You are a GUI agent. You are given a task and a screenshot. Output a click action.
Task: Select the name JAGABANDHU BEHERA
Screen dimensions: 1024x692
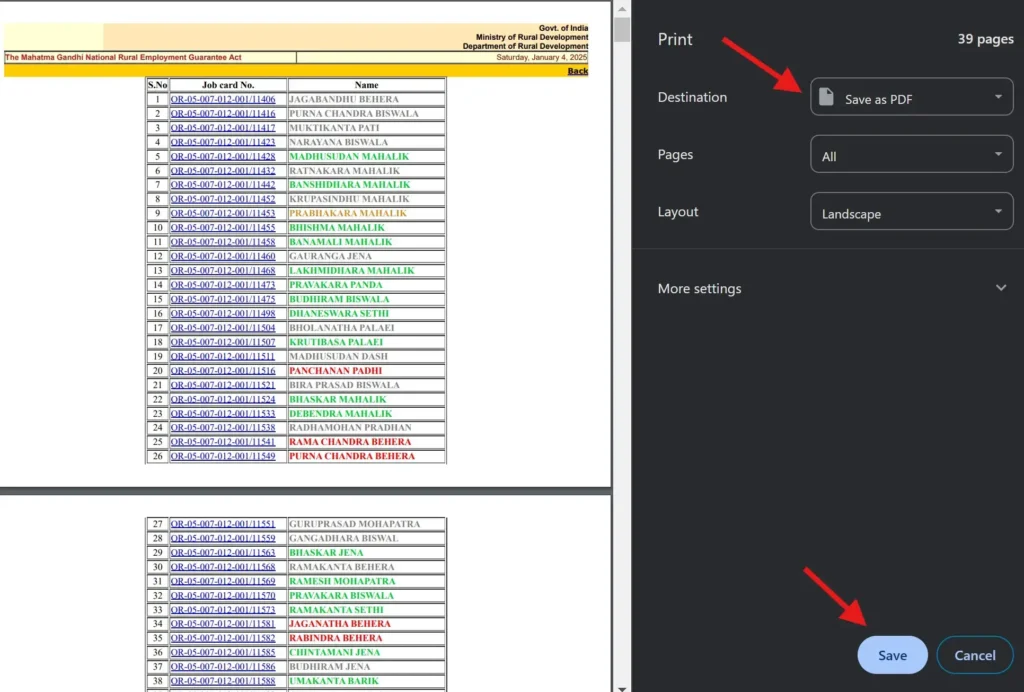(x=344, y=99)
